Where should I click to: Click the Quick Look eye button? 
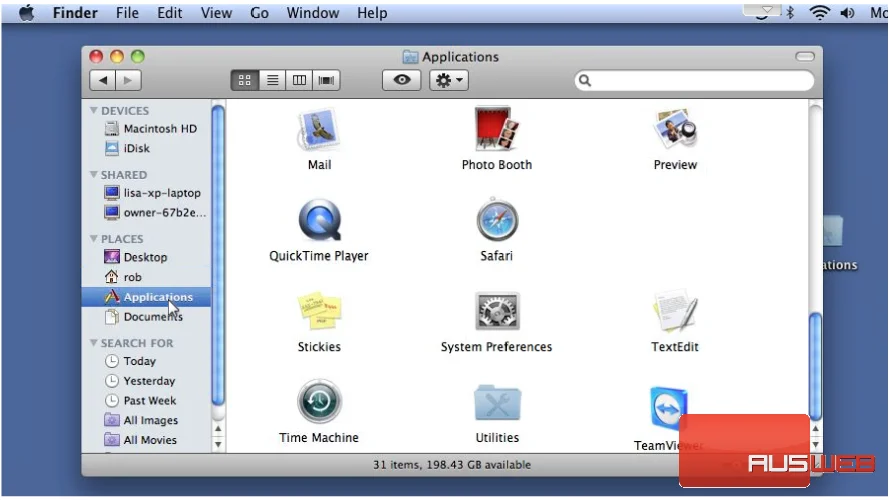point(402,80)
